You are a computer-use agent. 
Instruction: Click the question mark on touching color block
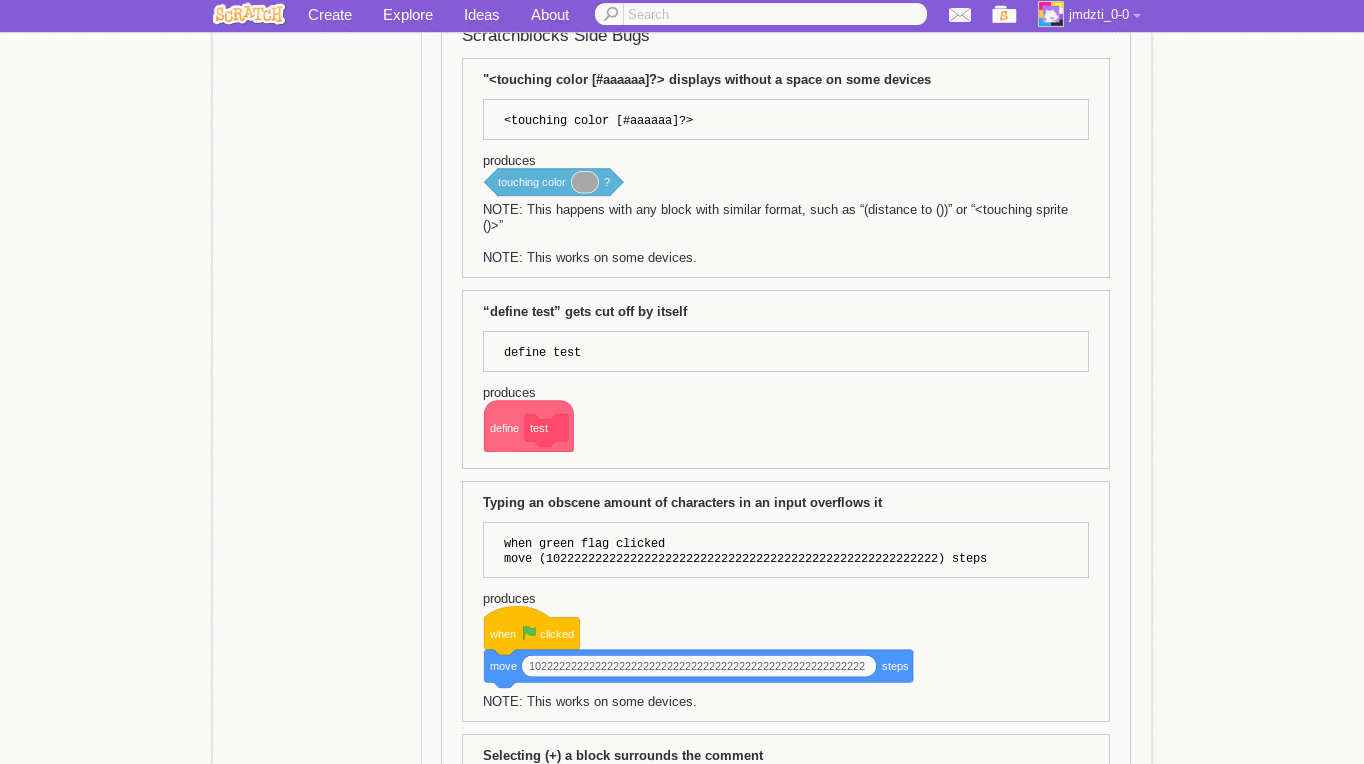coord(607,182)
